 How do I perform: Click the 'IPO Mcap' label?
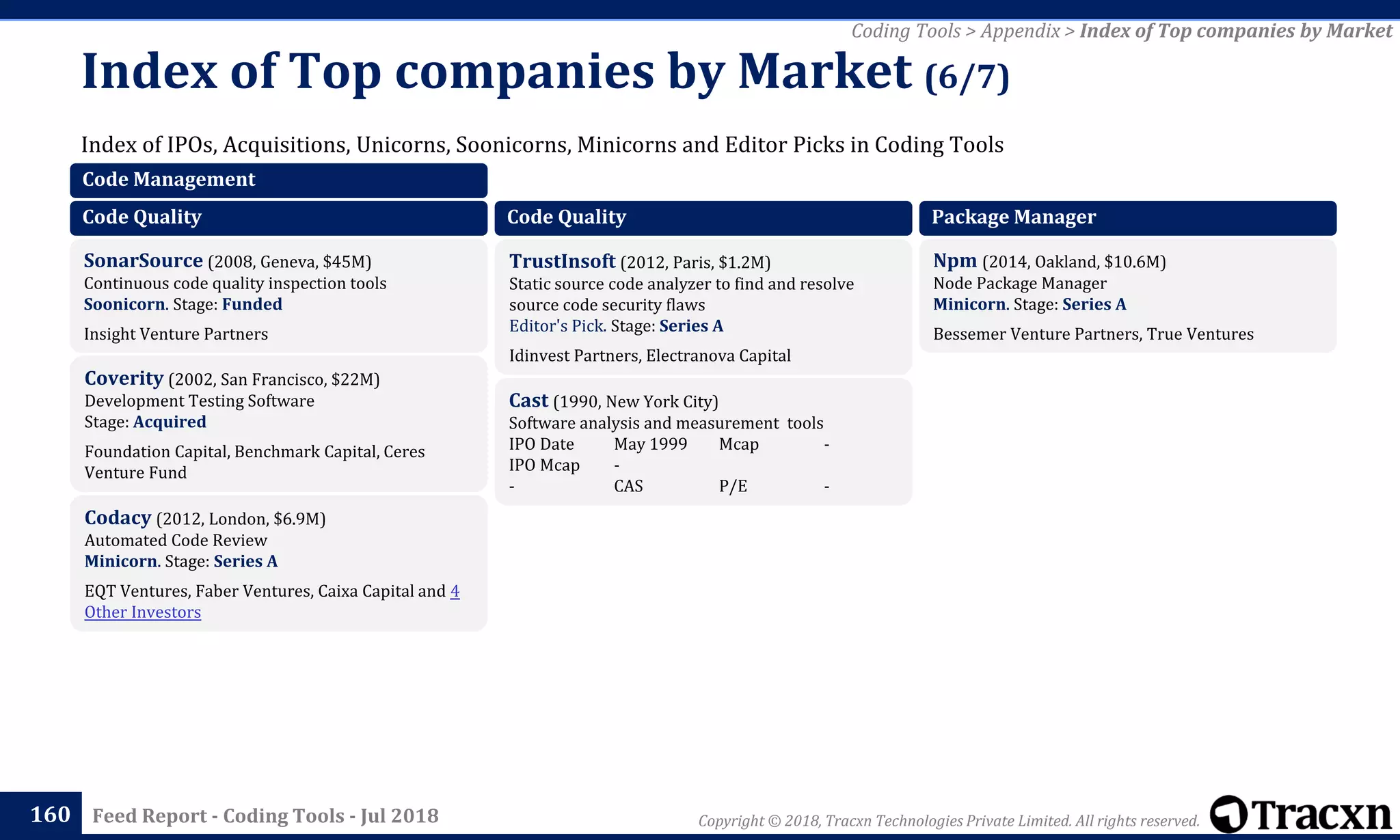[x=544, y=465]
